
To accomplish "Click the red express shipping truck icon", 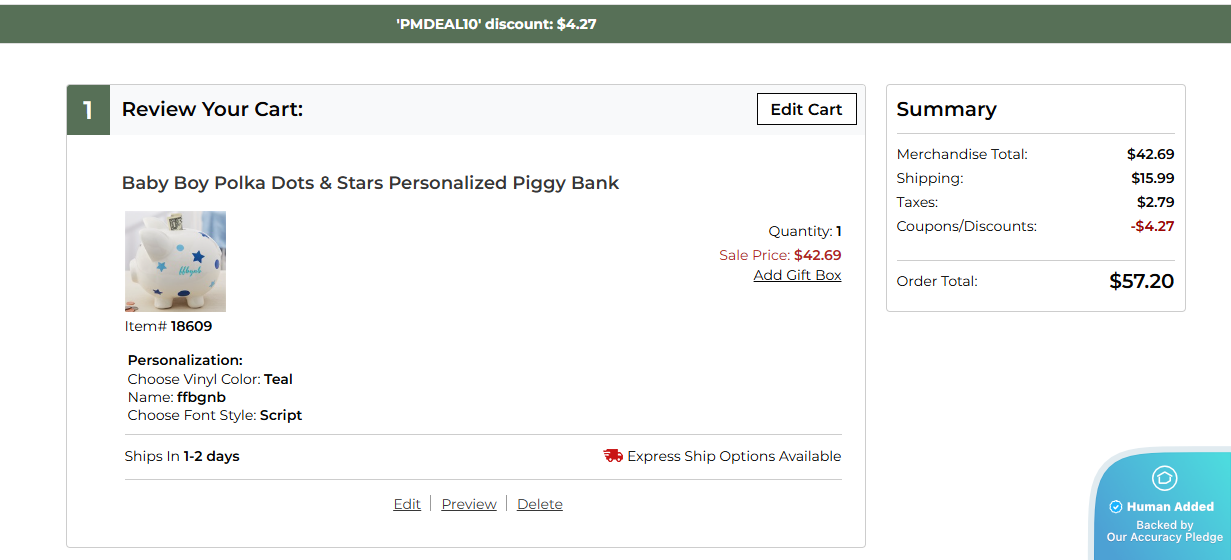I will tap(613, 456).
